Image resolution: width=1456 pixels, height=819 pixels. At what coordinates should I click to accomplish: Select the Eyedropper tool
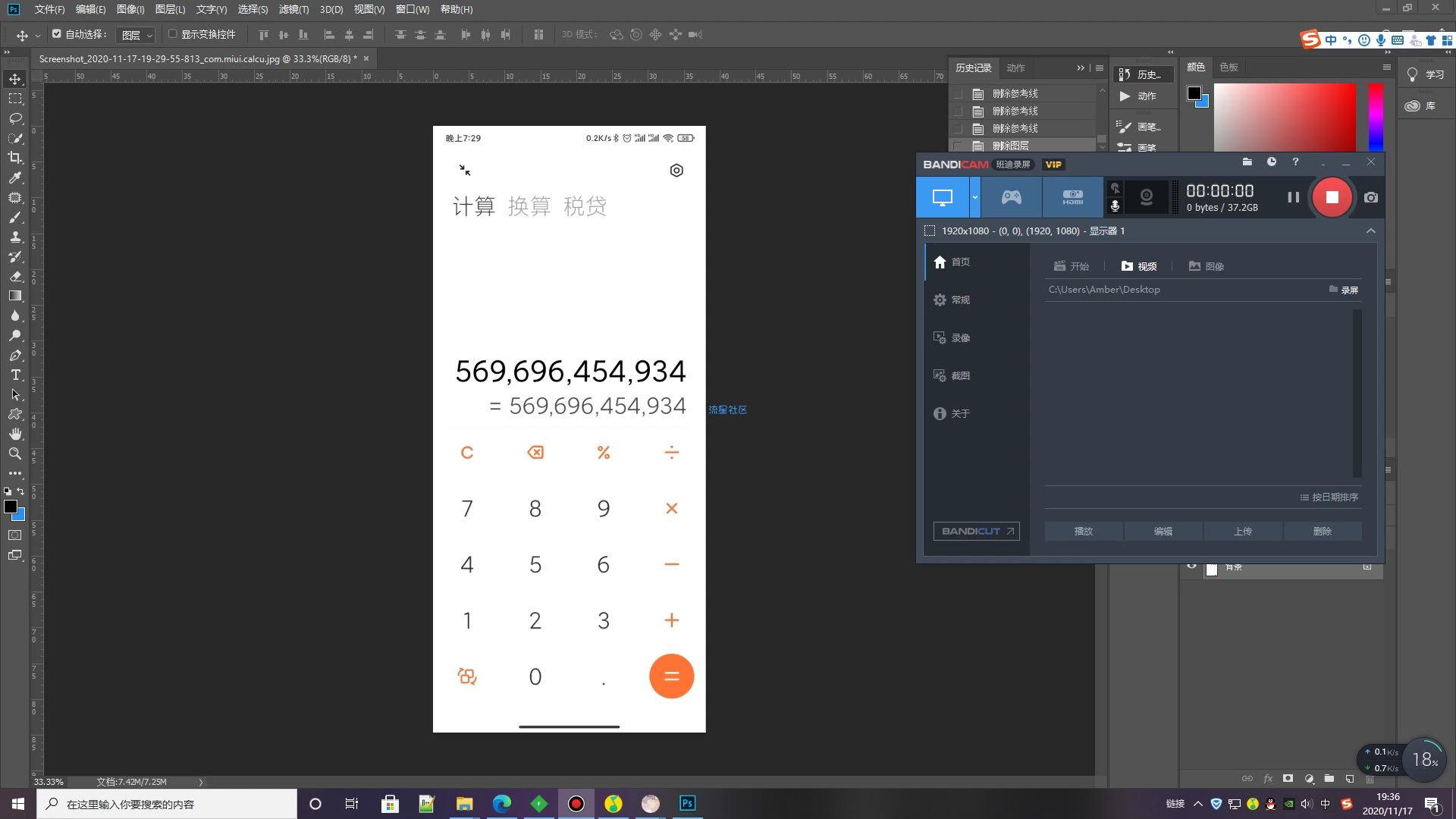(15, 177)
